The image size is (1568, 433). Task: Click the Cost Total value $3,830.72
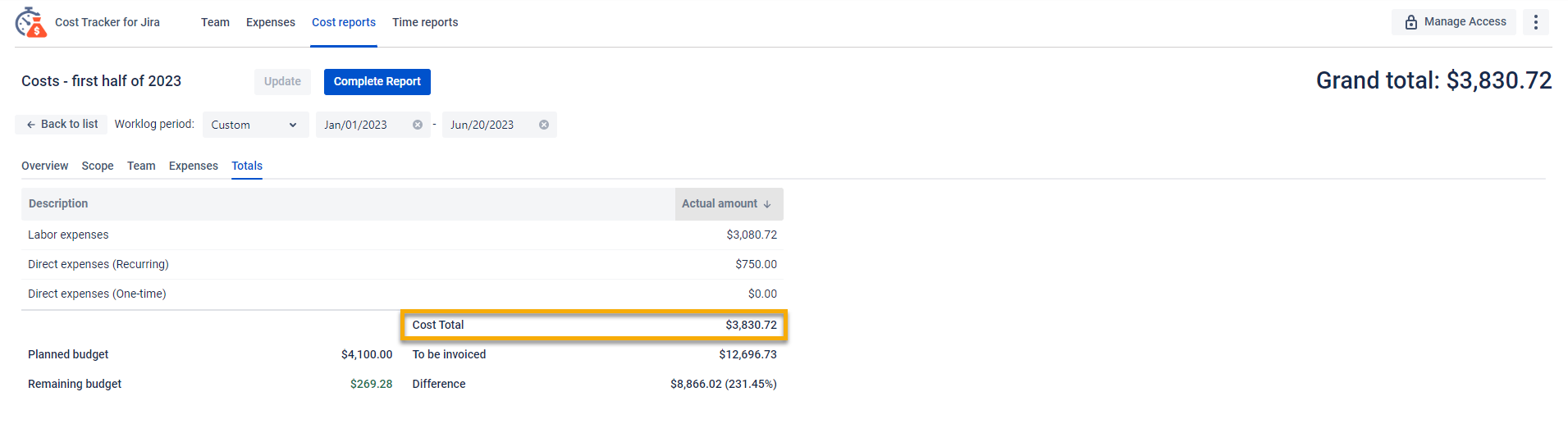pos(751,325)
